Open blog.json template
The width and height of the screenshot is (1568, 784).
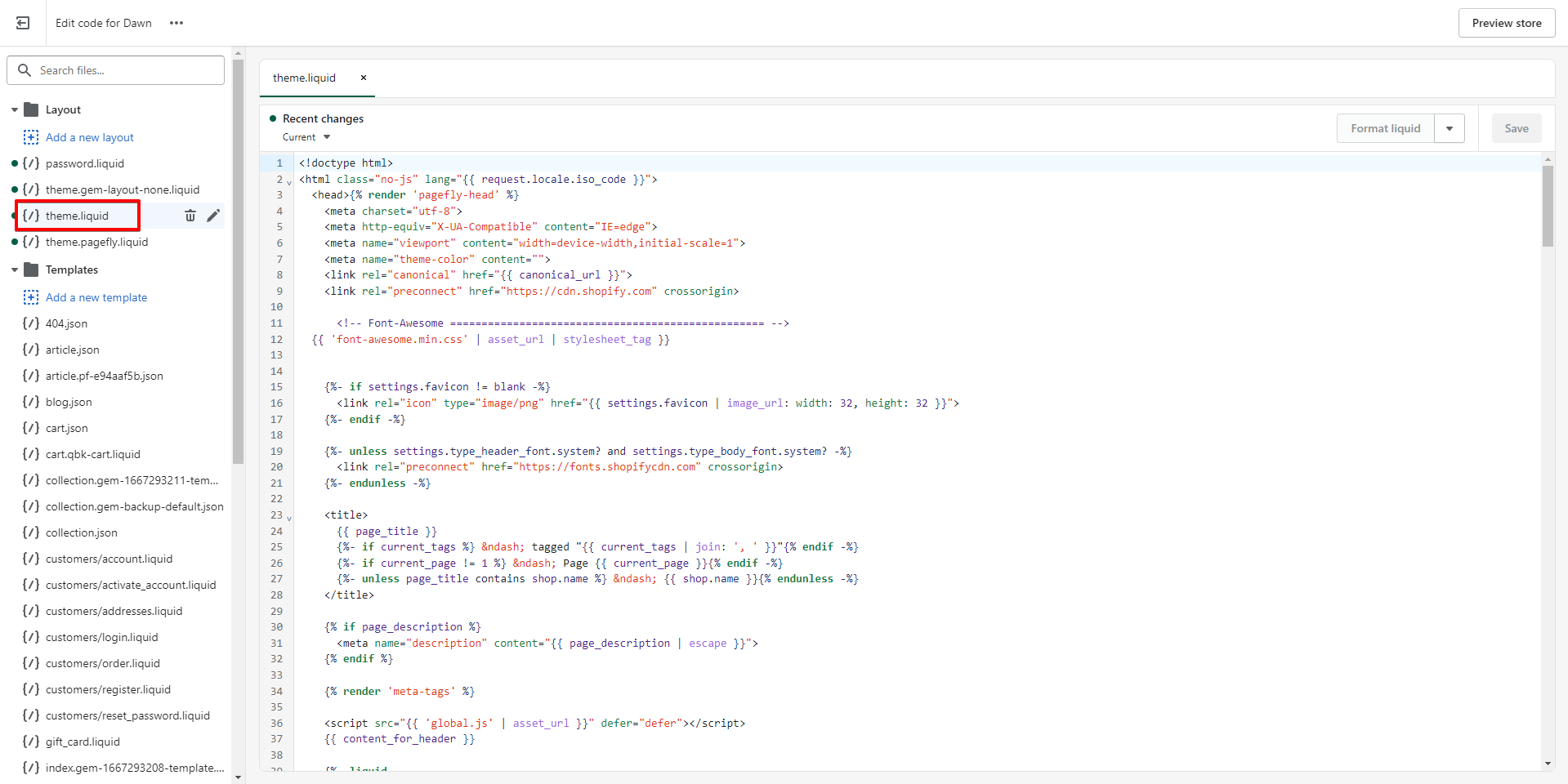(x=69, y=402)
